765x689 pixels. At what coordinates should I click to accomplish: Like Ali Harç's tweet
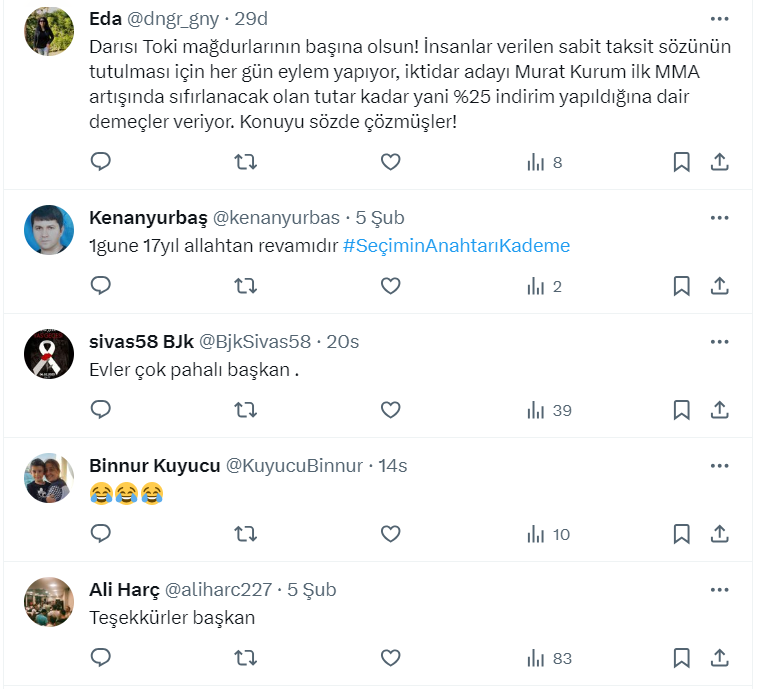[390, 658]
